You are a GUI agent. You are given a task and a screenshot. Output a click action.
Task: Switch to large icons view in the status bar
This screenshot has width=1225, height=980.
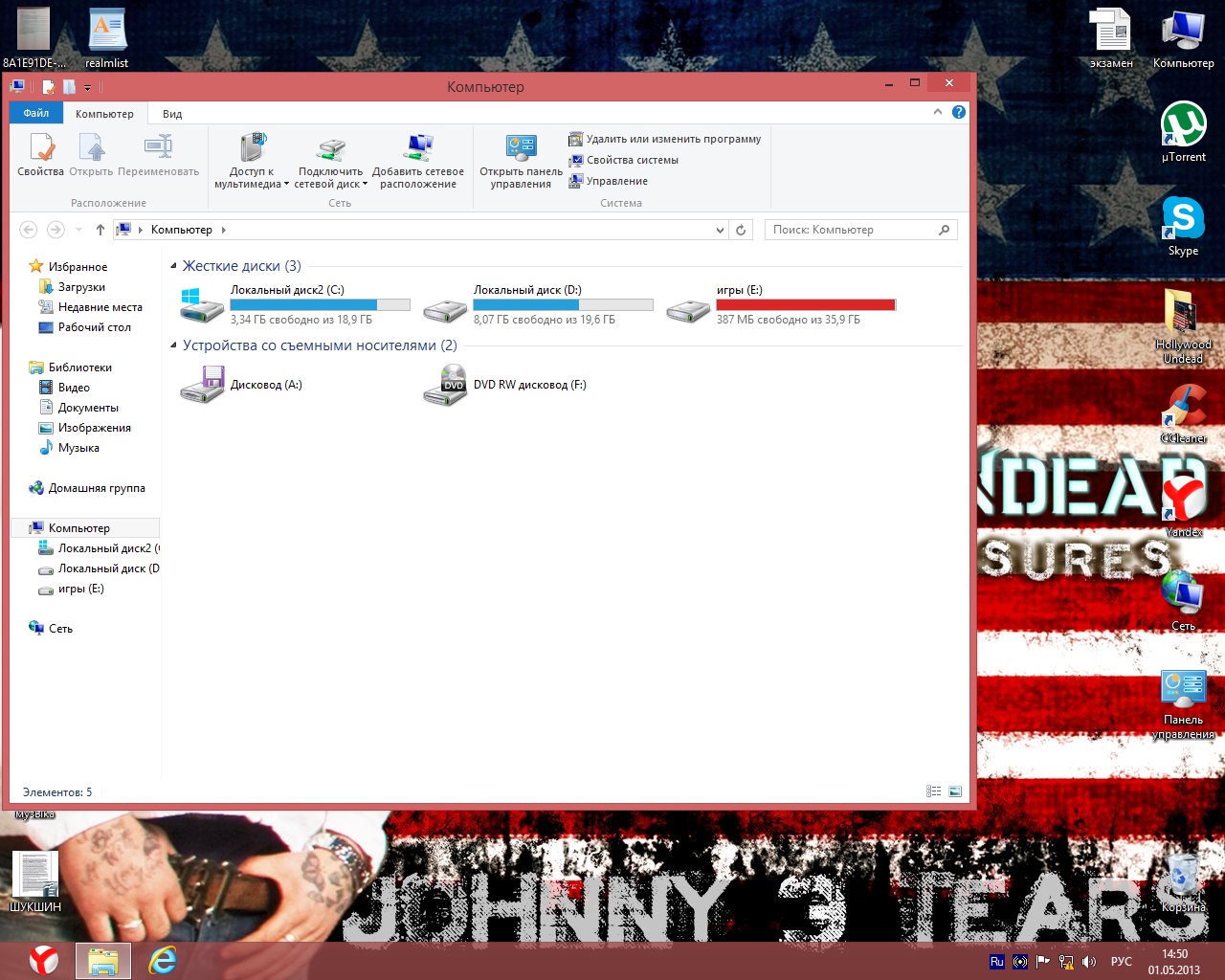(x=955, y=791)
